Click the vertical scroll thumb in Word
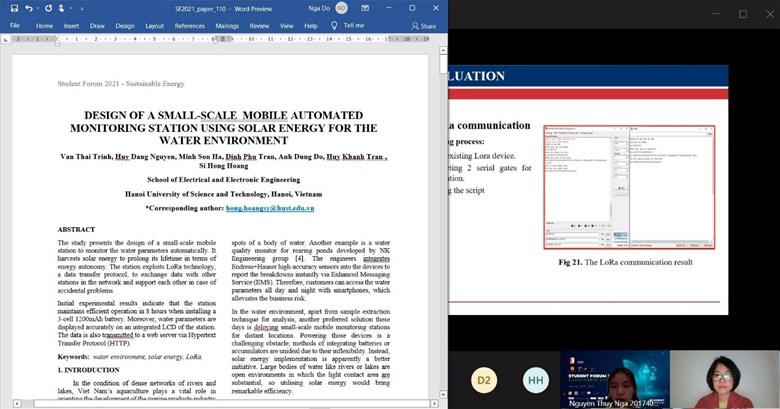 (x=443, y=65)
